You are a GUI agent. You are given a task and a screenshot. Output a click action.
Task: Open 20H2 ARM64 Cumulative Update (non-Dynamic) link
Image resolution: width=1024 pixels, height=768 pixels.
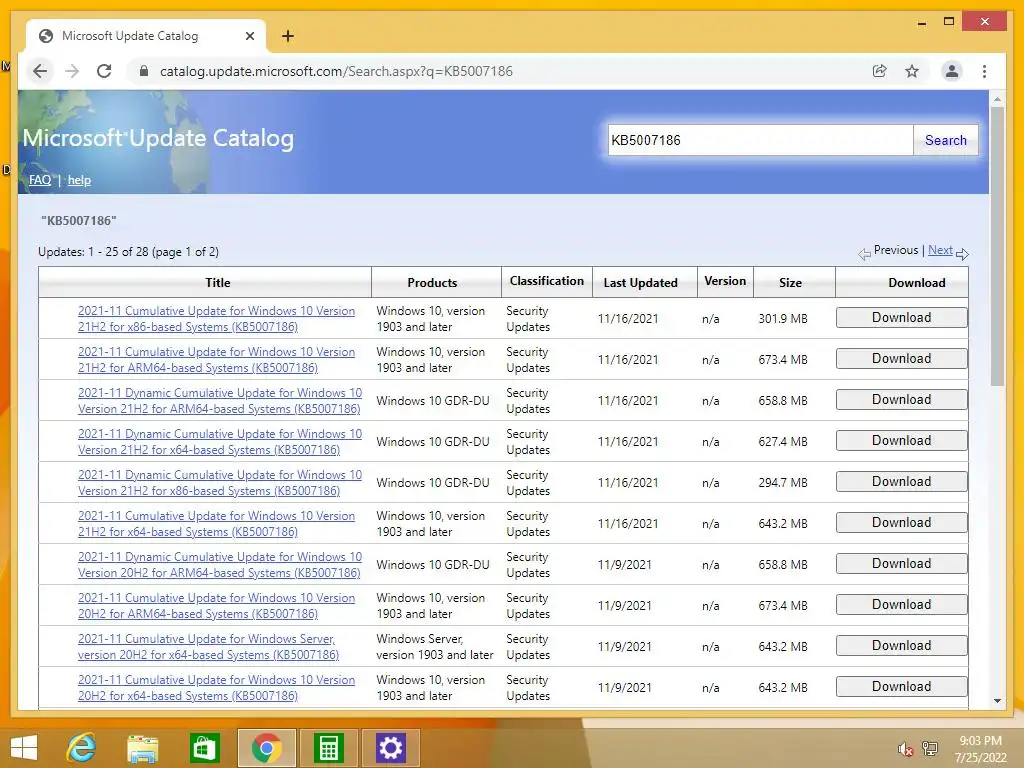point(216,606)
